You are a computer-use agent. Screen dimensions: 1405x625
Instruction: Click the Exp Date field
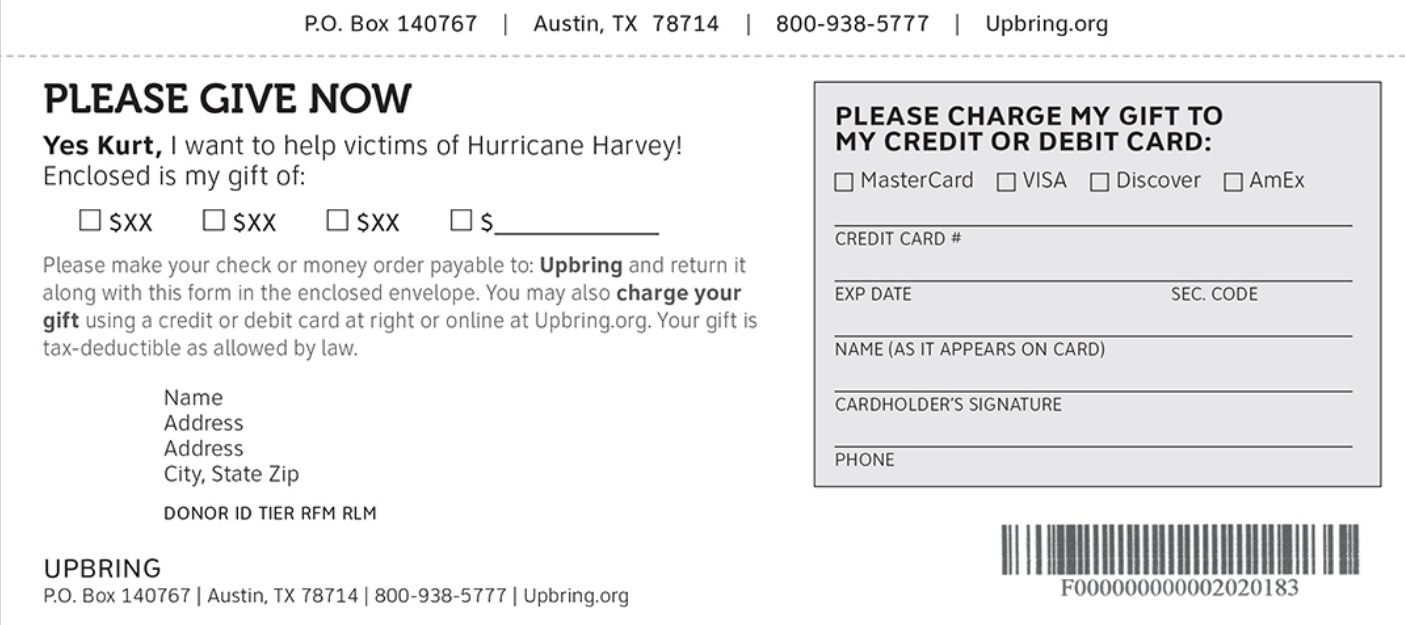click(x=995, y=271)
